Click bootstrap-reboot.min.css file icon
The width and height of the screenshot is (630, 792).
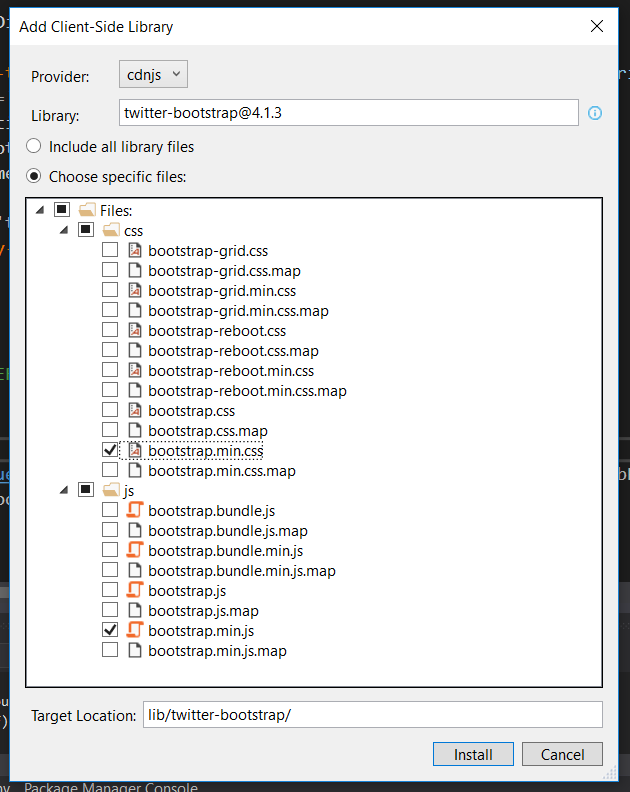[x=134, y=370]
